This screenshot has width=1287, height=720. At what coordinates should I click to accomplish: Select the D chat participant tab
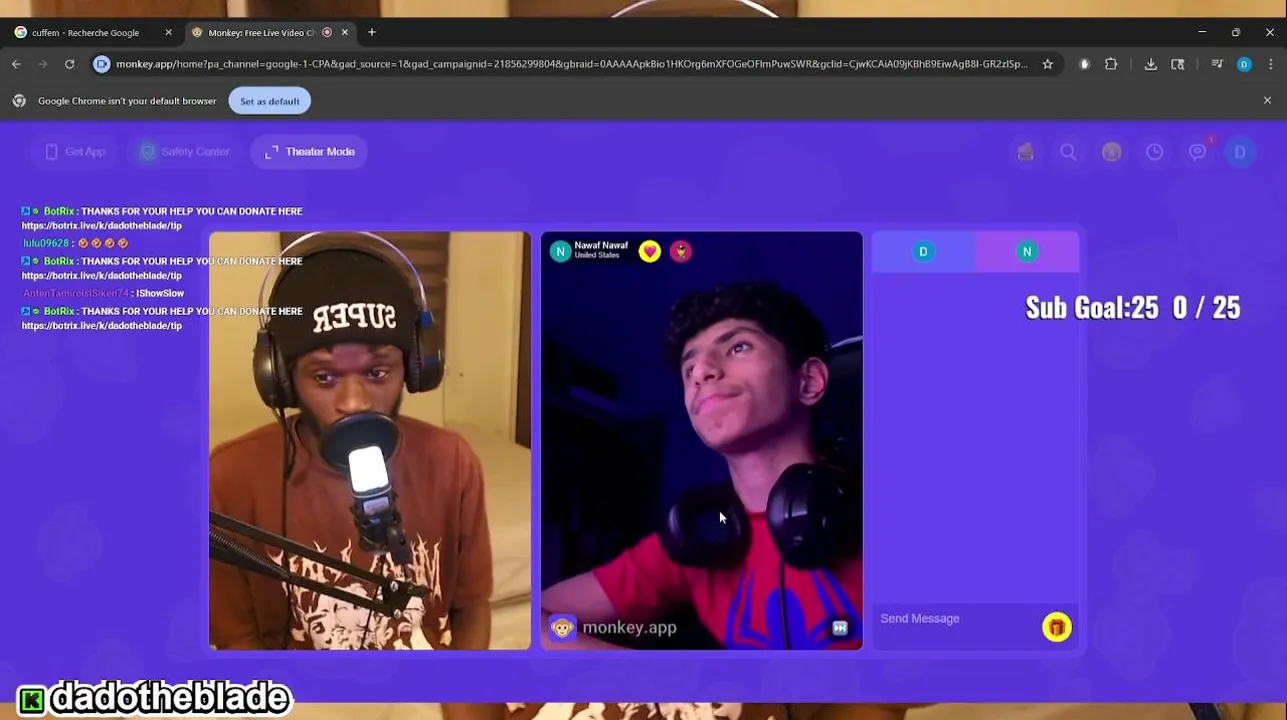pos(923,252)
